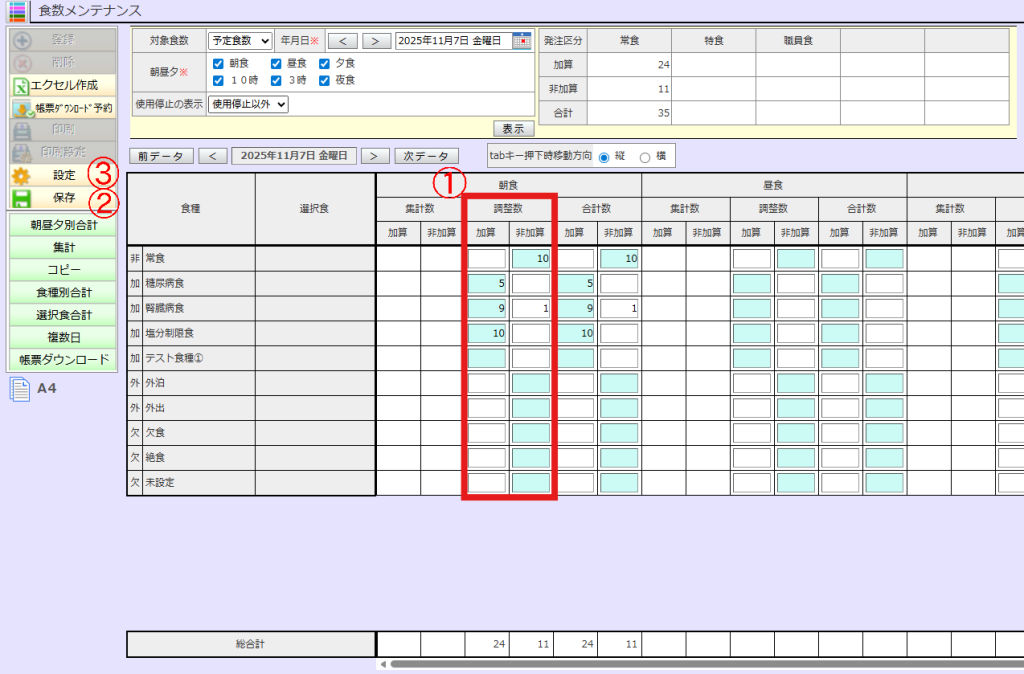Click the A4 paper size document icon

[x=18, y=389]
